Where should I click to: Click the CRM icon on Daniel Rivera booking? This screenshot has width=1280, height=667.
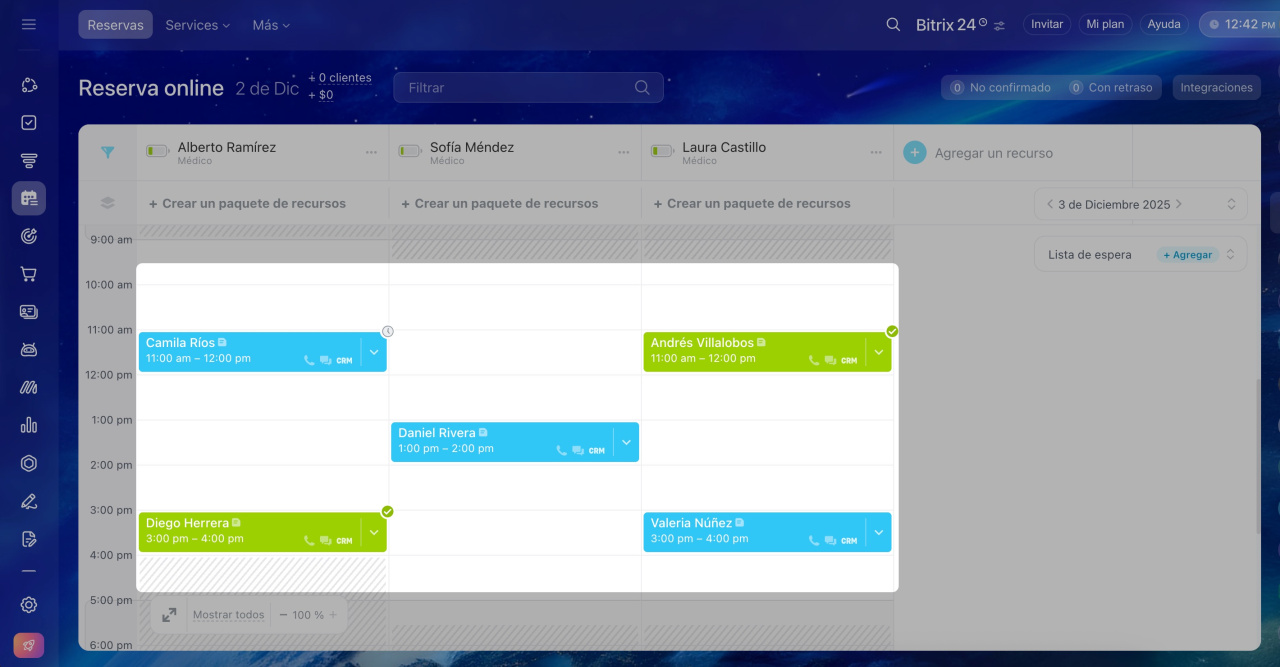(x=597, y=451)
